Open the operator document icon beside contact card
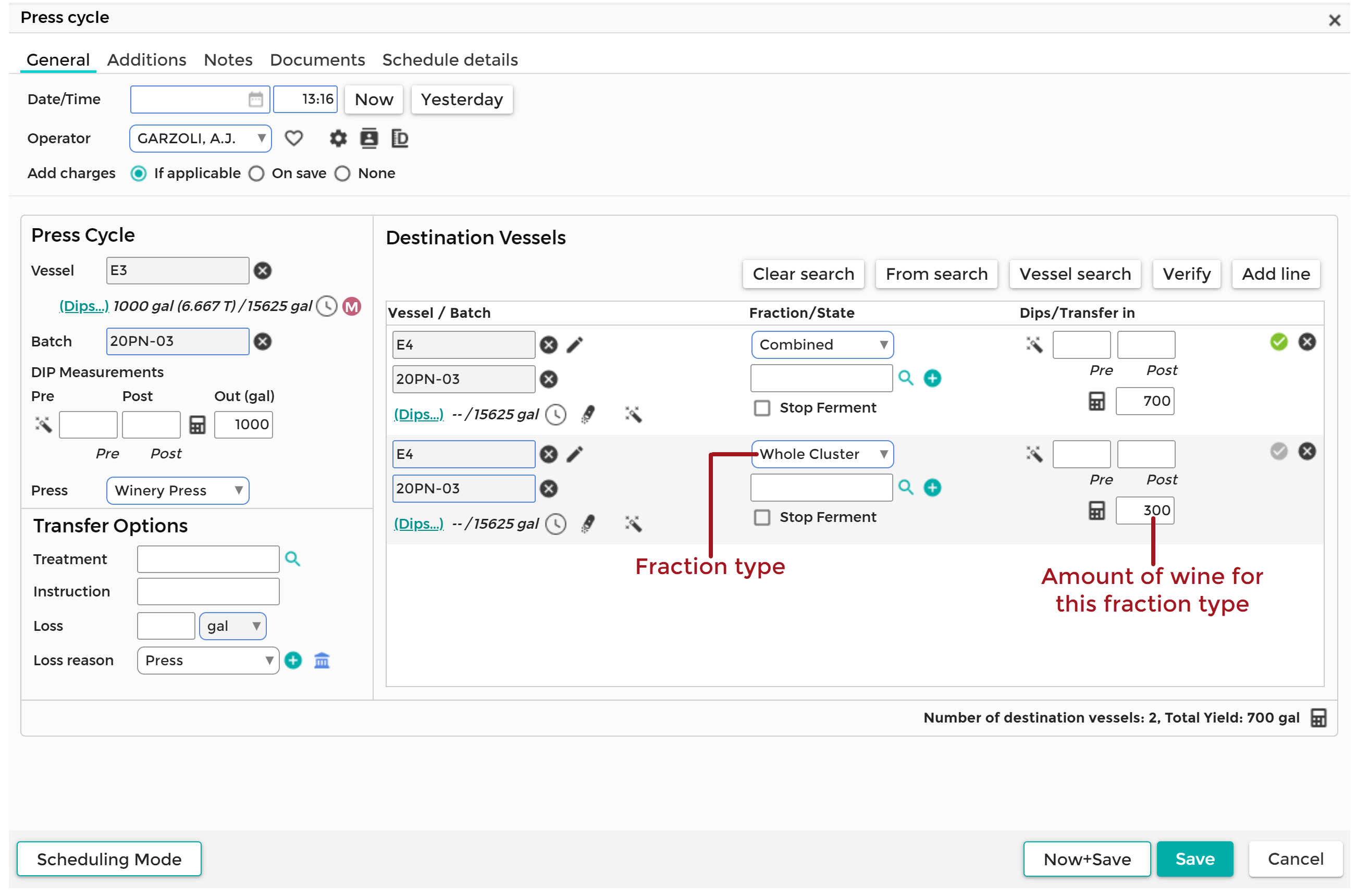Image resolution: width=1356 pixels, height=896 pixels. coord(400,138)
